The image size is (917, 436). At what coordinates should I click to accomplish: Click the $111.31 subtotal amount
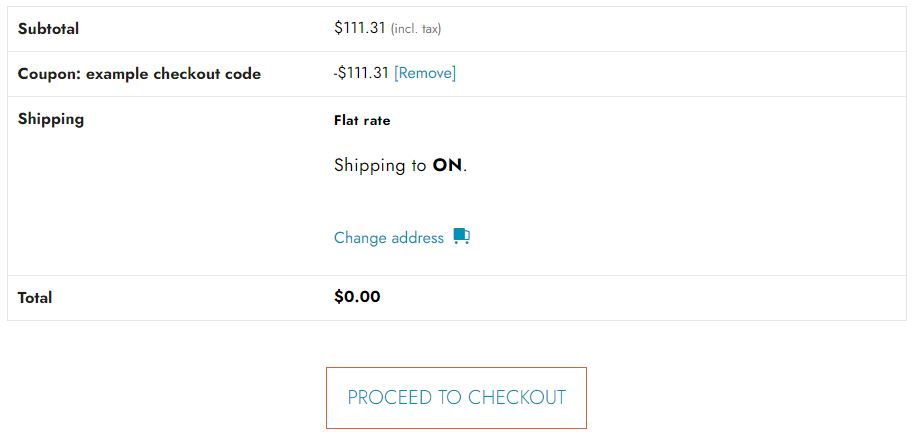pos(360,28)
